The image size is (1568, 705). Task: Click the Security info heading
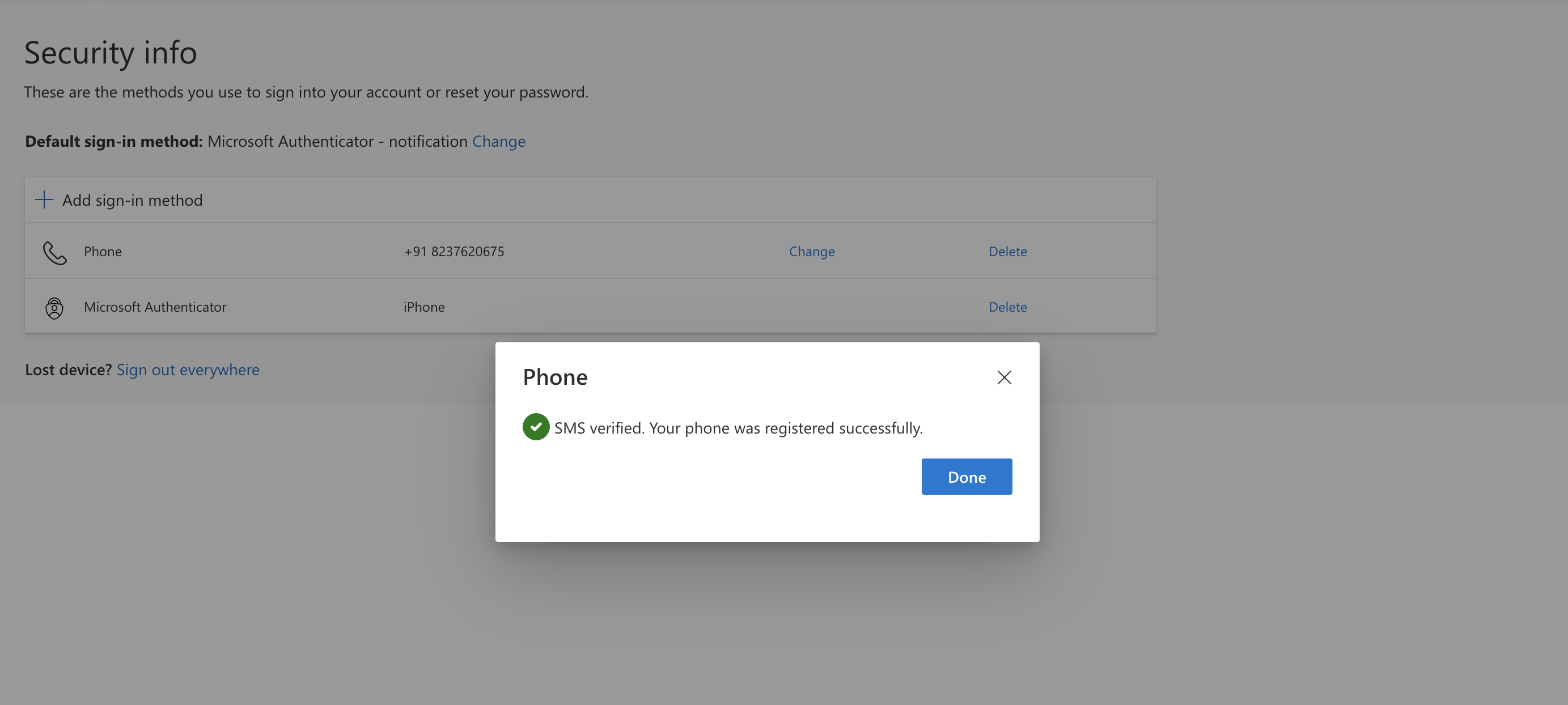coord(111,52)
